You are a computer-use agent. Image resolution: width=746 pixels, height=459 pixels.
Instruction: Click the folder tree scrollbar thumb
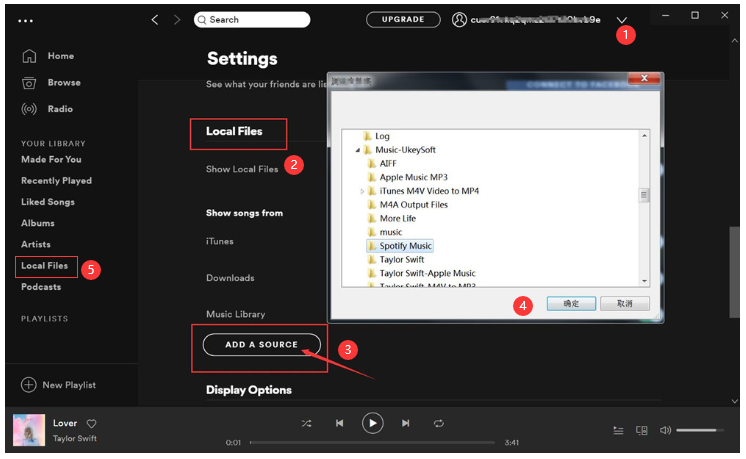coord(644,195)
